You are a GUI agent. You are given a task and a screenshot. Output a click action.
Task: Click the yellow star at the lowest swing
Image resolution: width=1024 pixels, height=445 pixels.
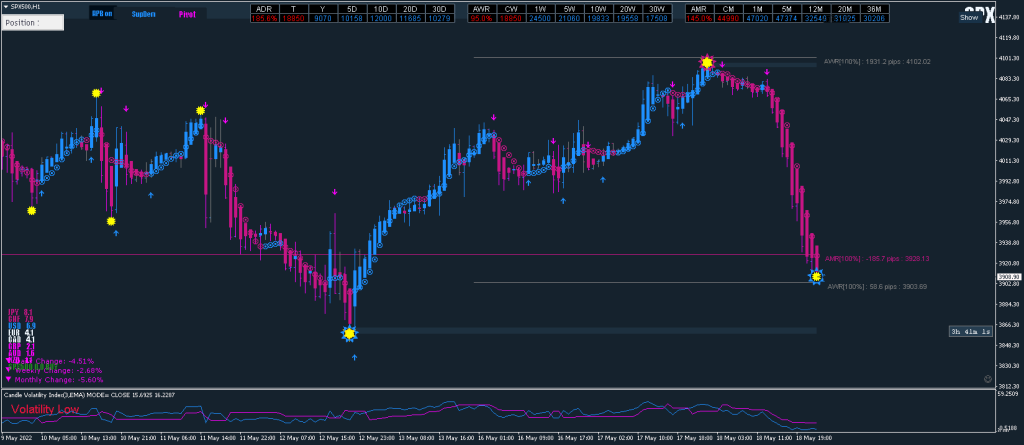349,333
